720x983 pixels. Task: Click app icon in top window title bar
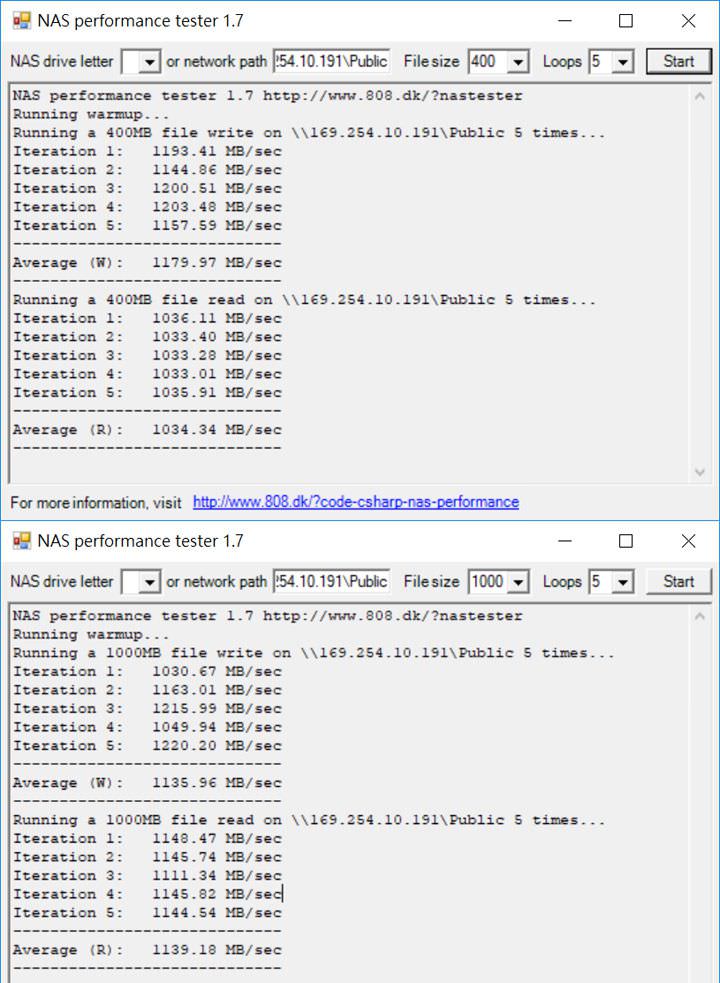21,21
